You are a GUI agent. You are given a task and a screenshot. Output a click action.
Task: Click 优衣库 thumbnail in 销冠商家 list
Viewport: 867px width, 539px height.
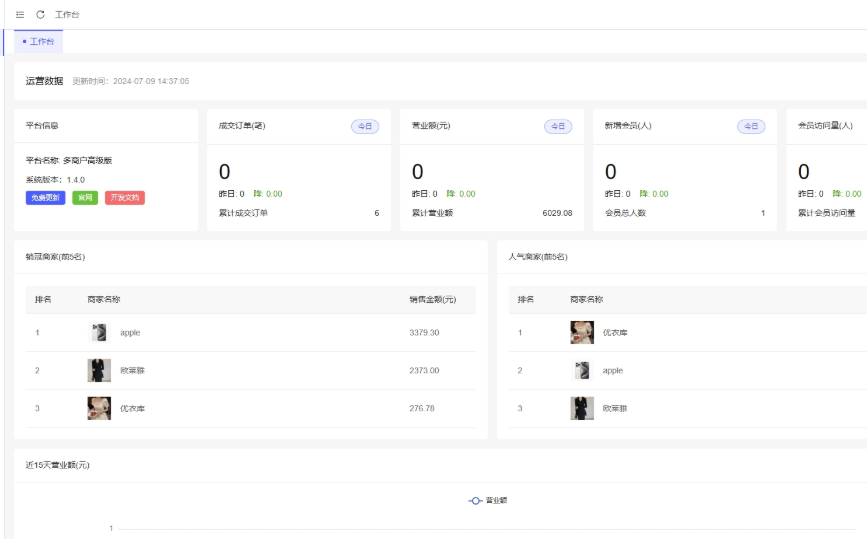98,408
